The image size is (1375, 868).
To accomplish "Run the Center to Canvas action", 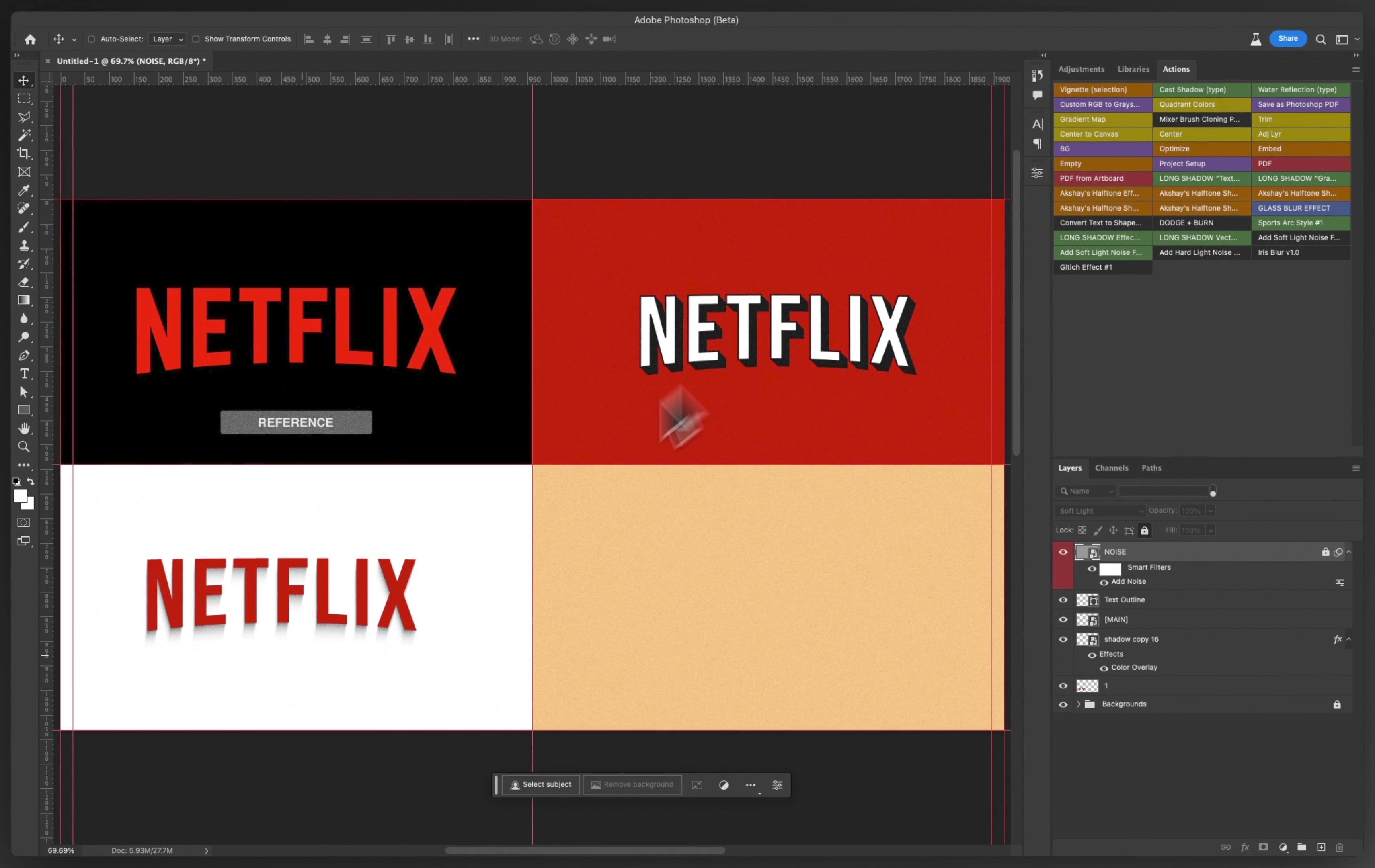I will 1103,134.
